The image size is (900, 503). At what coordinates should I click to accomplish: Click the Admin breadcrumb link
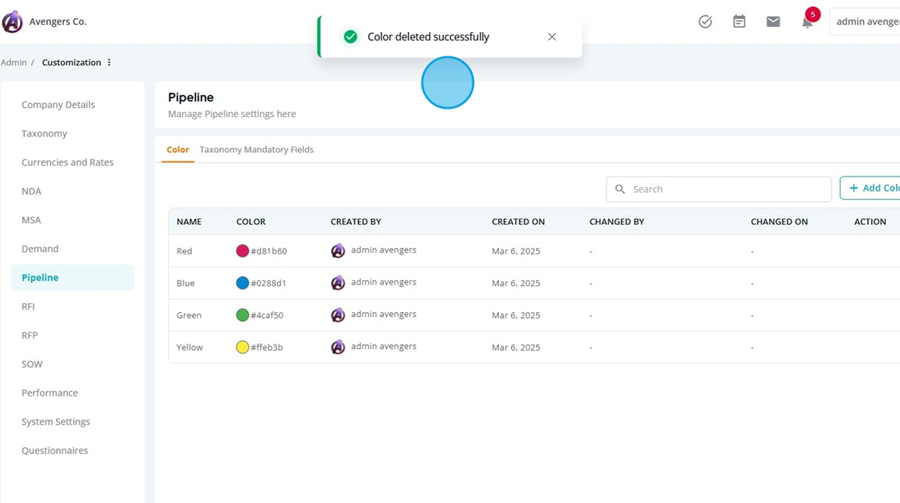13,62
